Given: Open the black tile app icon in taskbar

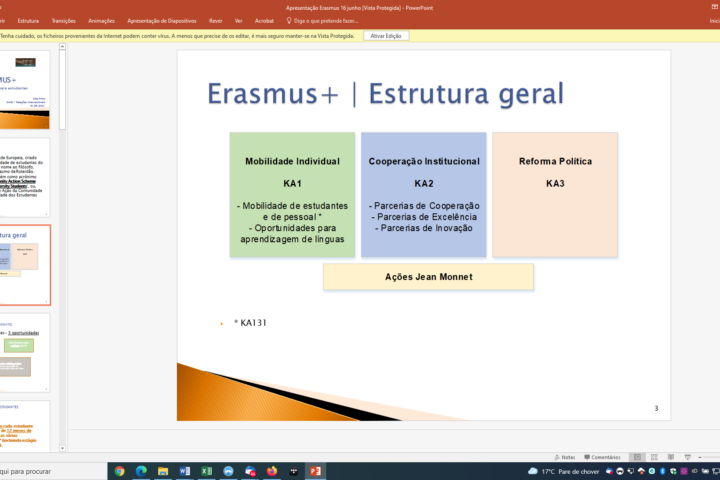Looking at the screenshot, I should click(294, 471).
